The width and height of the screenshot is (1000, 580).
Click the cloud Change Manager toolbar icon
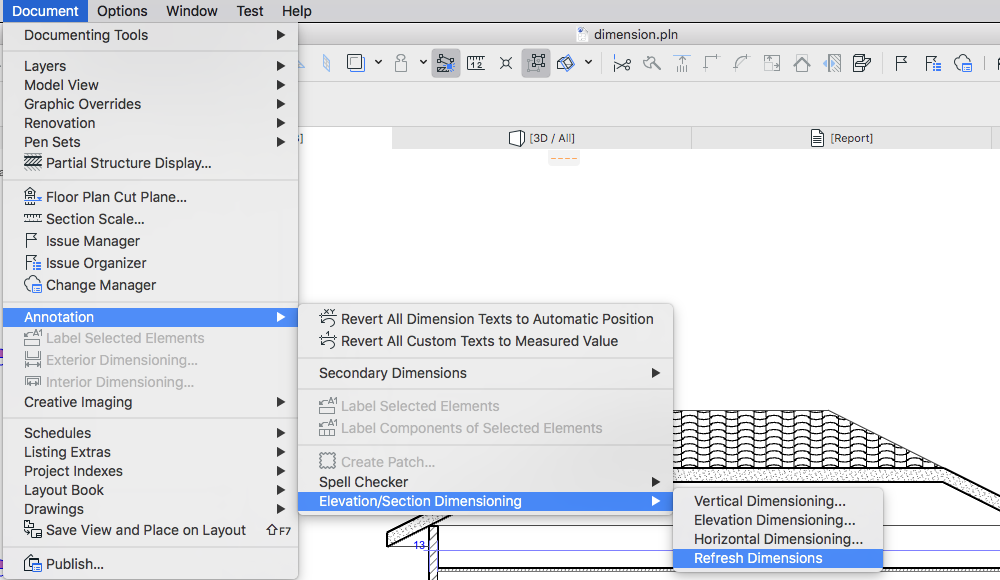(963, 63)
